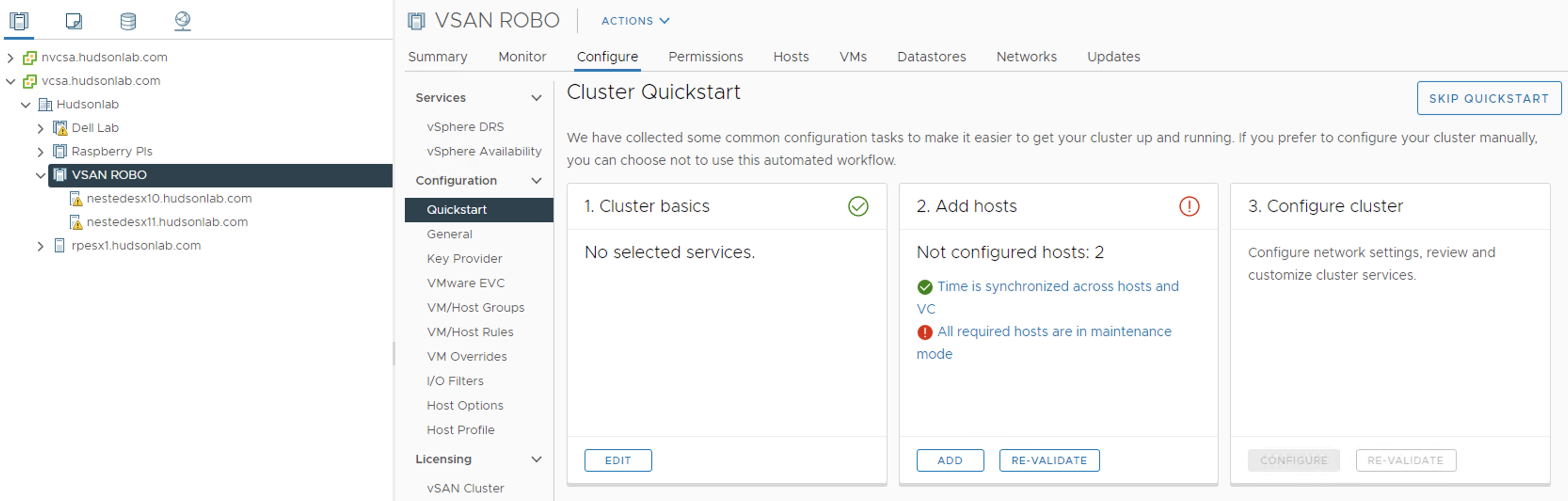Select VM/Host Rules in sidebar
The height and width of the screenshot is (501, 1568).
click(470, 332)
